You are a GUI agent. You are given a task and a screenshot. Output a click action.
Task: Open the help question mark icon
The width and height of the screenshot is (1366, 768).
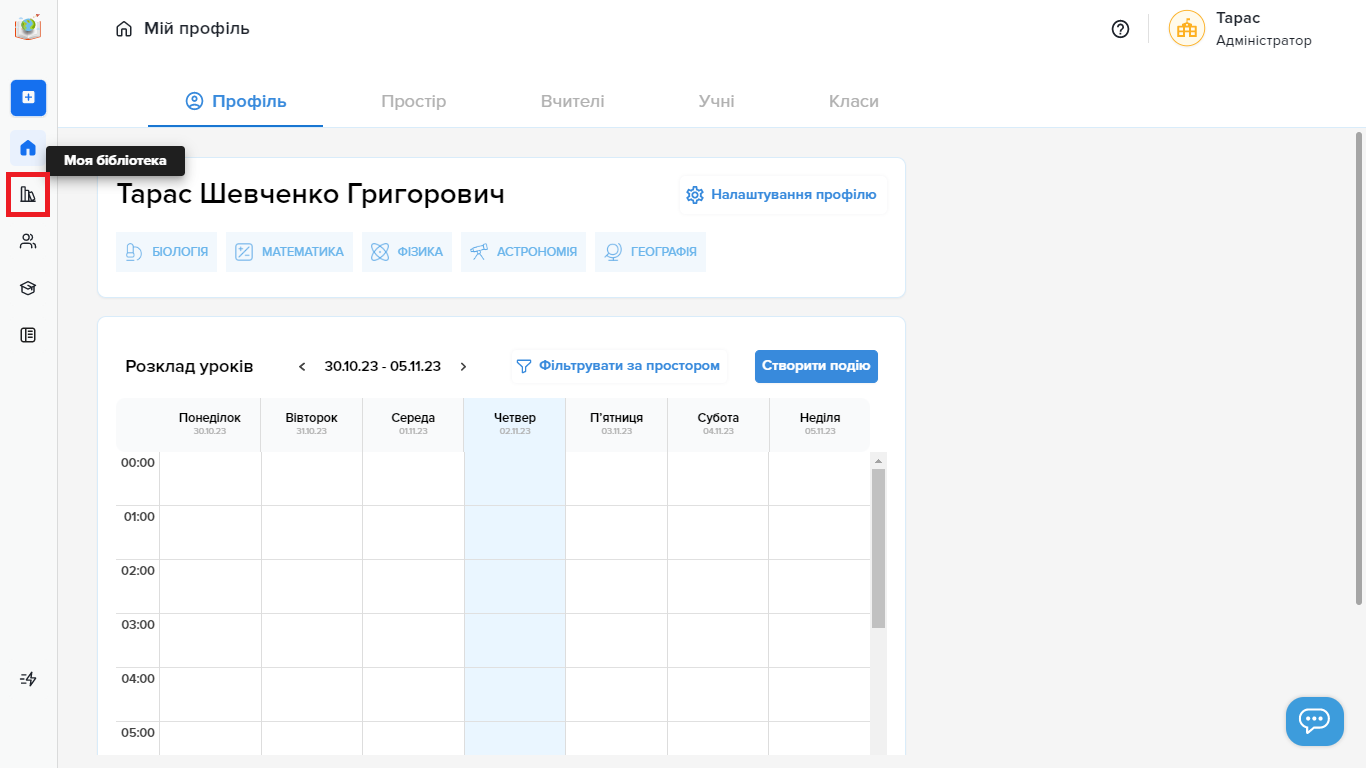click(x=1120, y=29)
